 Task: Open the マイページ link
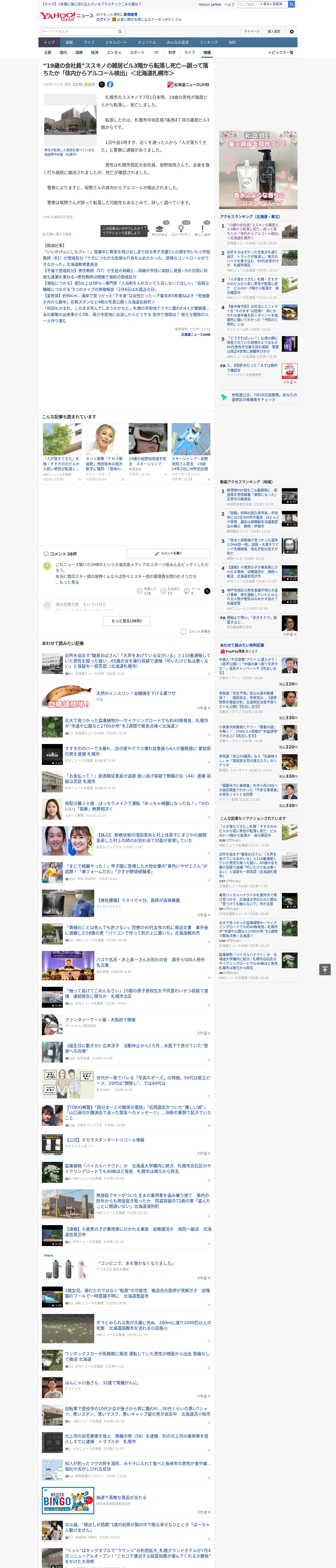coord(252,31)
